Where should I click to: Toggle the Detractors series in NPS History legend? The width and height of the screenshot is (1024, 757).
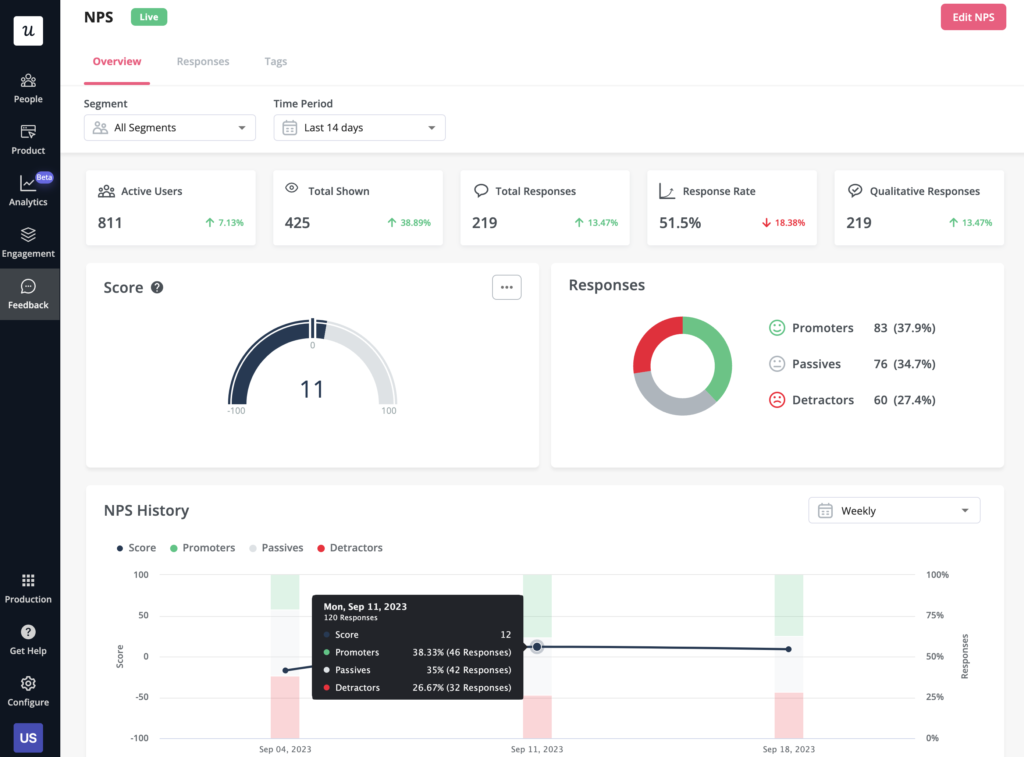[349, 547]
